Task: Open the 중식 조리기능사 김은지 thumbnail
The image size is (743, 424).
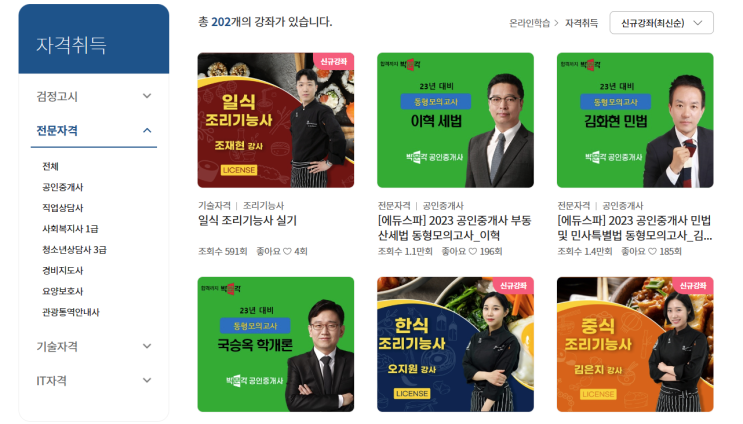Action: pyautogui.click(x=635, y=344)
